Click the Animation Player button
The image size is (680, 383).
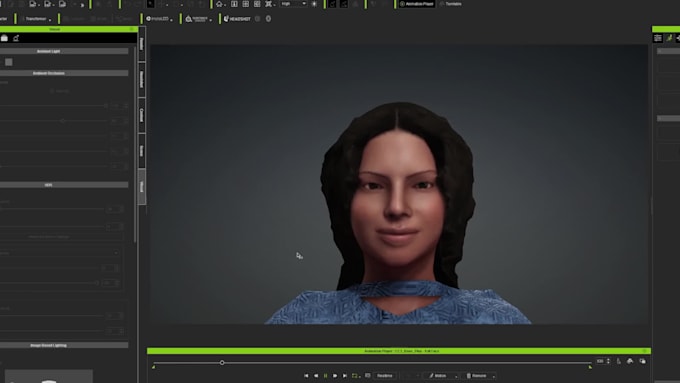click(416, 4)
